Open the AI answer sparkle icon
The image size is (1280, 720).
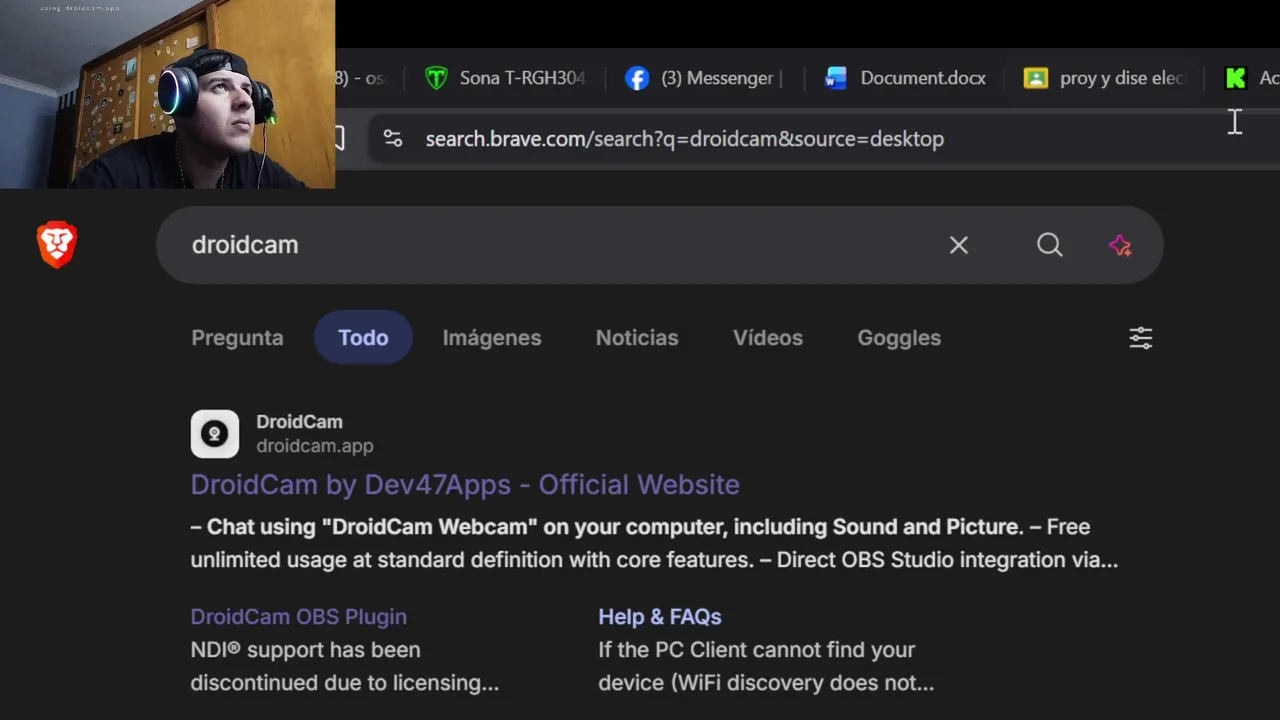click(x=1120, y=245)
